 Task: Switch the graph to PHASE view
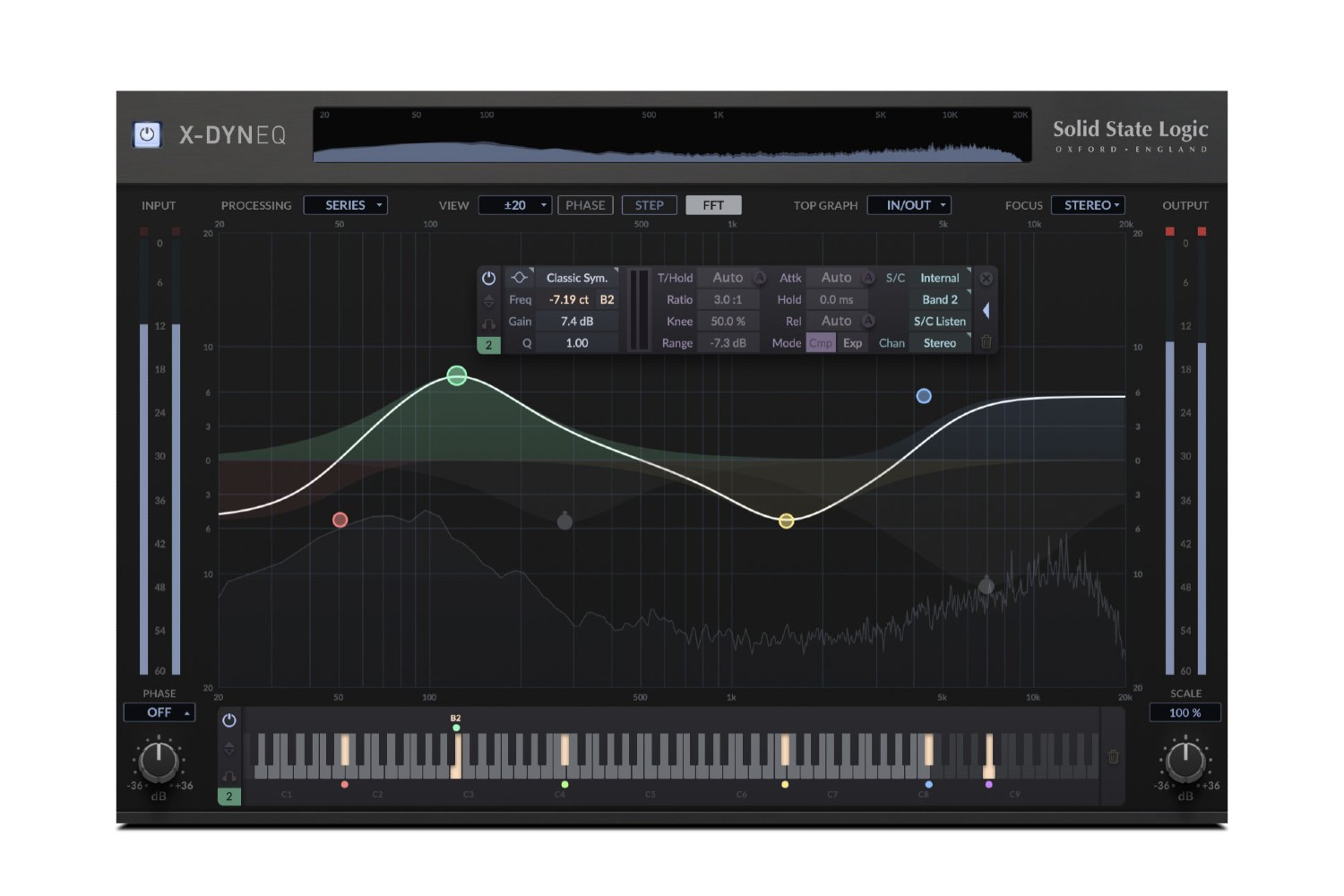[x=585, y=204]
